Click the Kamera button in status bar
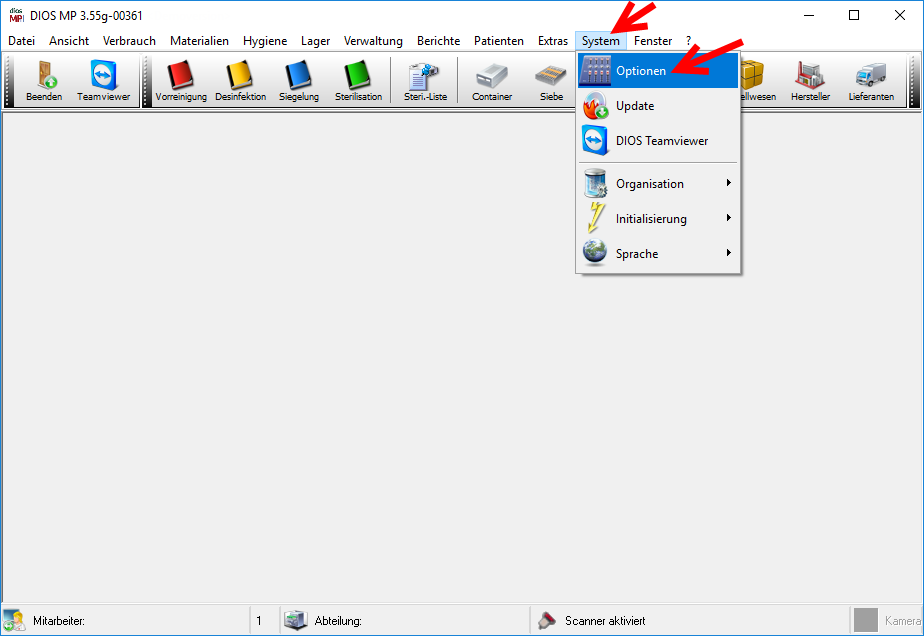 point(888,621)
